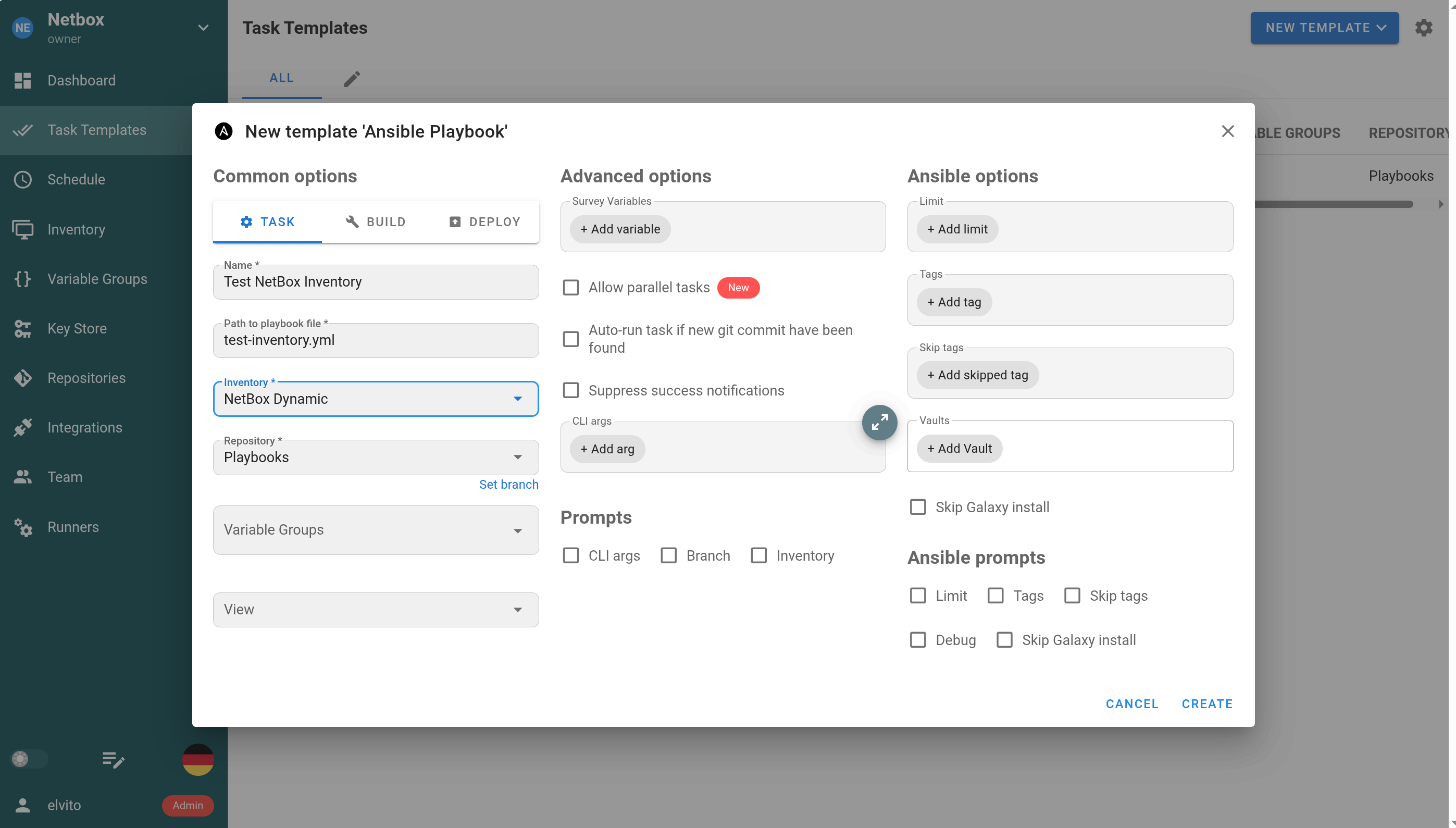Screen dimensions: 1456x828
Task: Click Add limit button
Action: (x=957, y=229)
